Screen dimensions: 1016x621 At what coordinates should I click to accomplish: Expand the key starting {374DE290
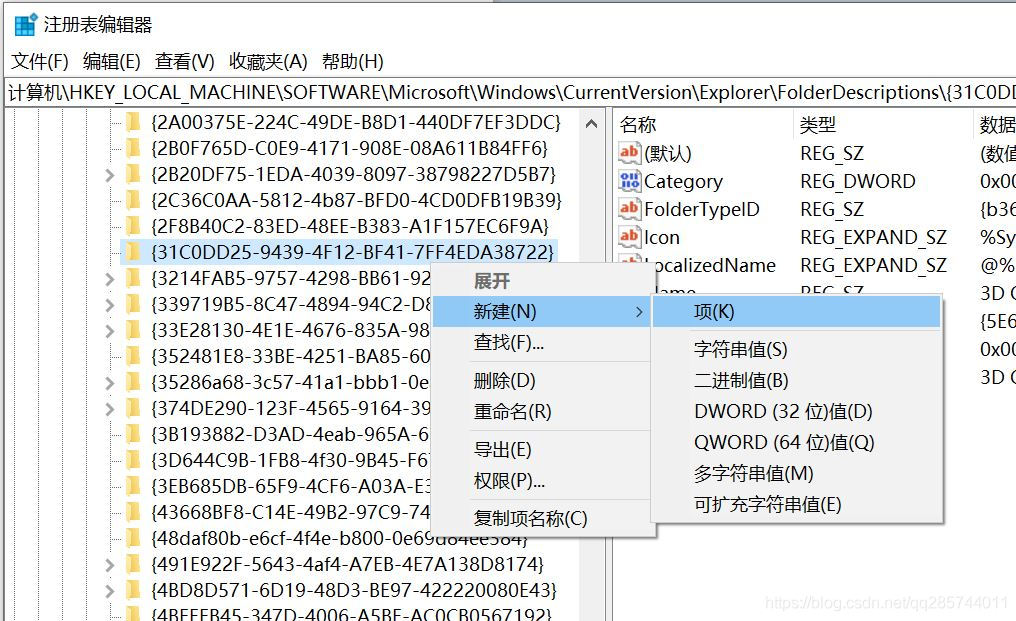pos(110,409)
